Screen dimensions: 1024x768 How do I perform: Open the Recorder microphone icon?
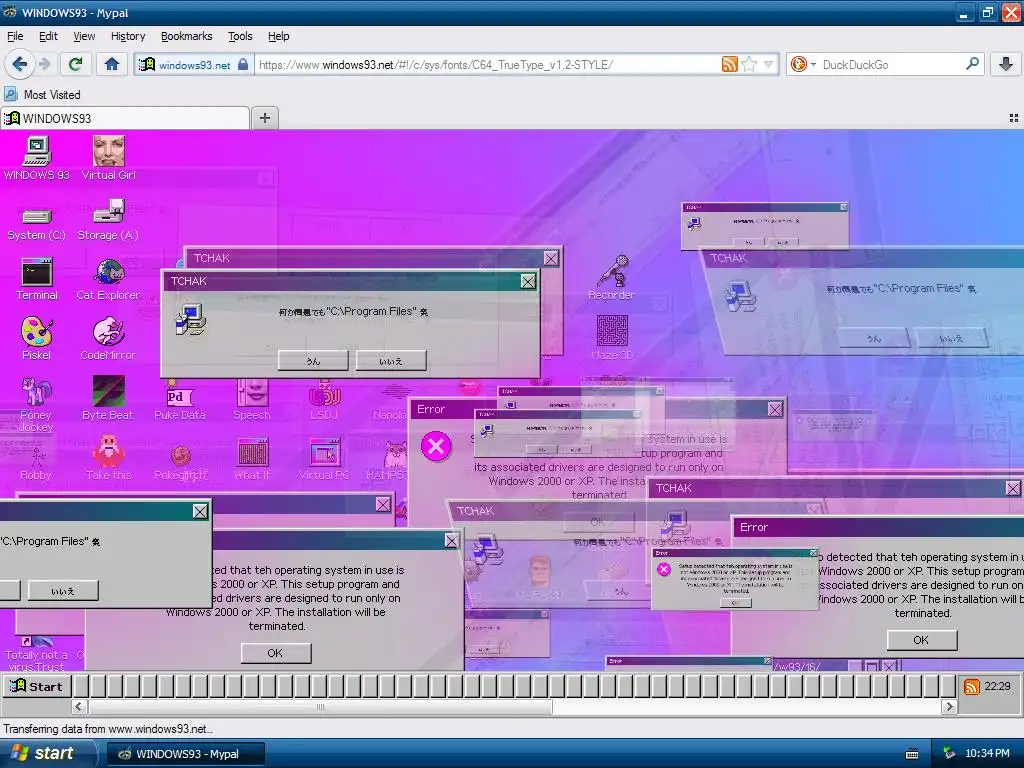612,278
